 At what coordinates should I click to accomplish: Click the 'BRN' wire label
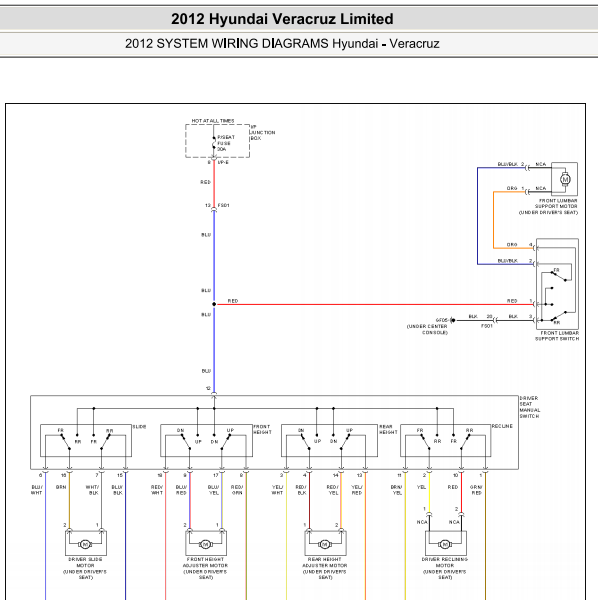(61, 487)
